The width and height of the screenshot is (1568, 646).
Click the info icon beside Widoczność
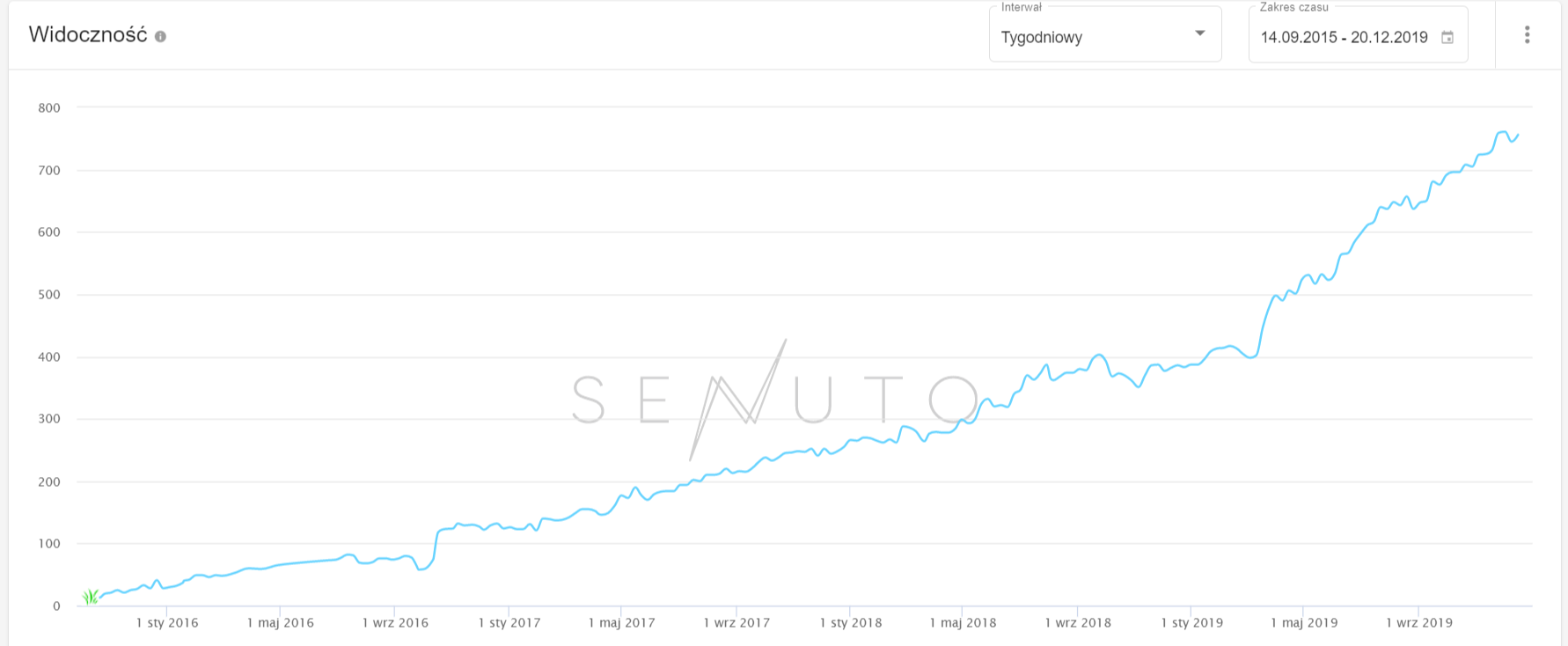[x=160, y=36]
